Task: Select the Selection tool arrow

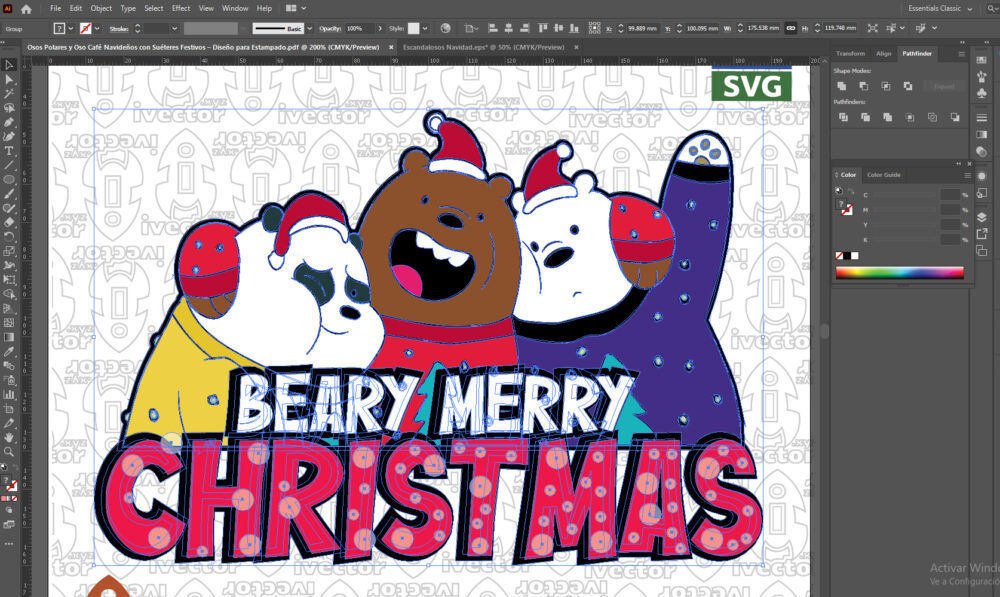Action: [x=9, y=65]
